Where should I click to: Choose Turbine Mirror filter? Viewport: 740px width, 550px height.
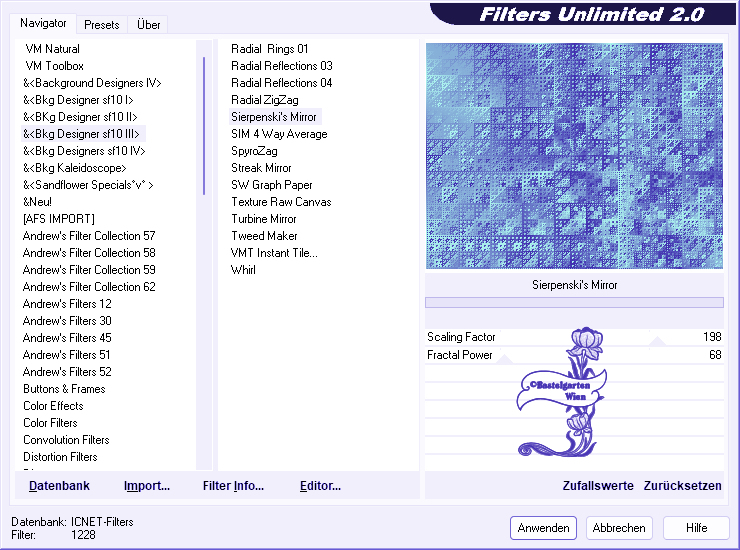[263, 219]
